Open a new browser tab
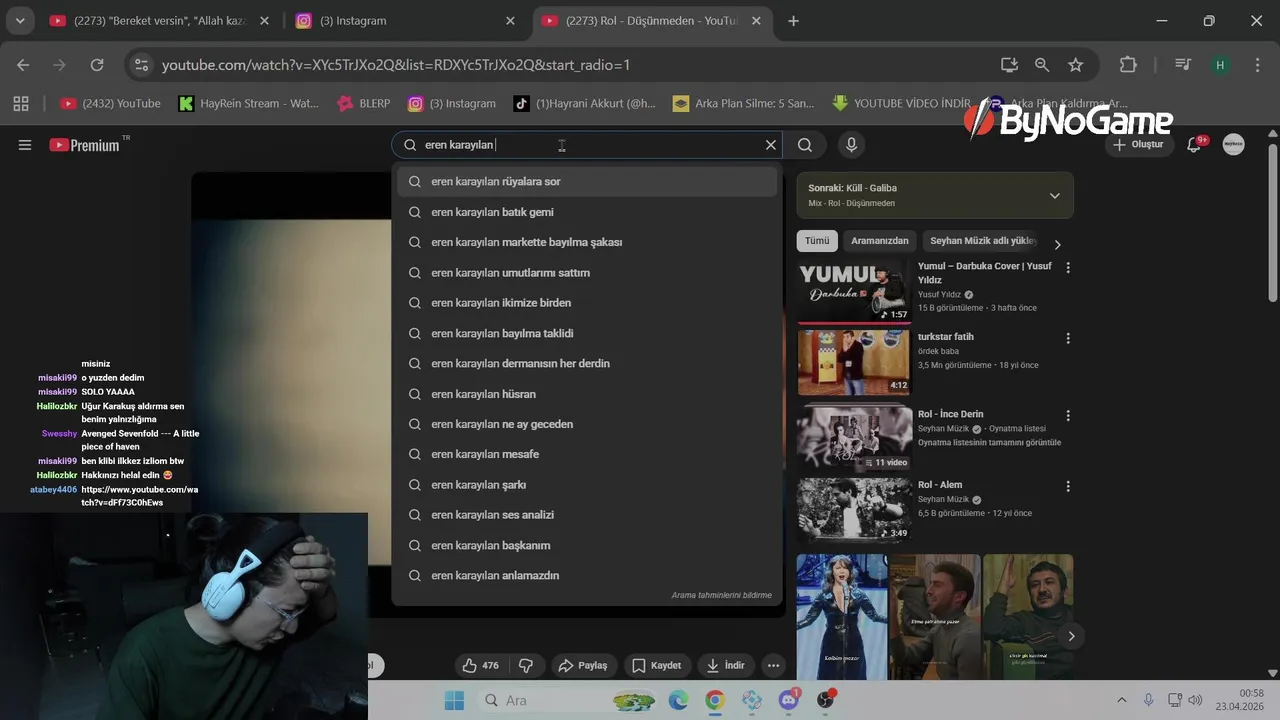The height and width of the screenshot is (720, 1280). pos(793,20)
